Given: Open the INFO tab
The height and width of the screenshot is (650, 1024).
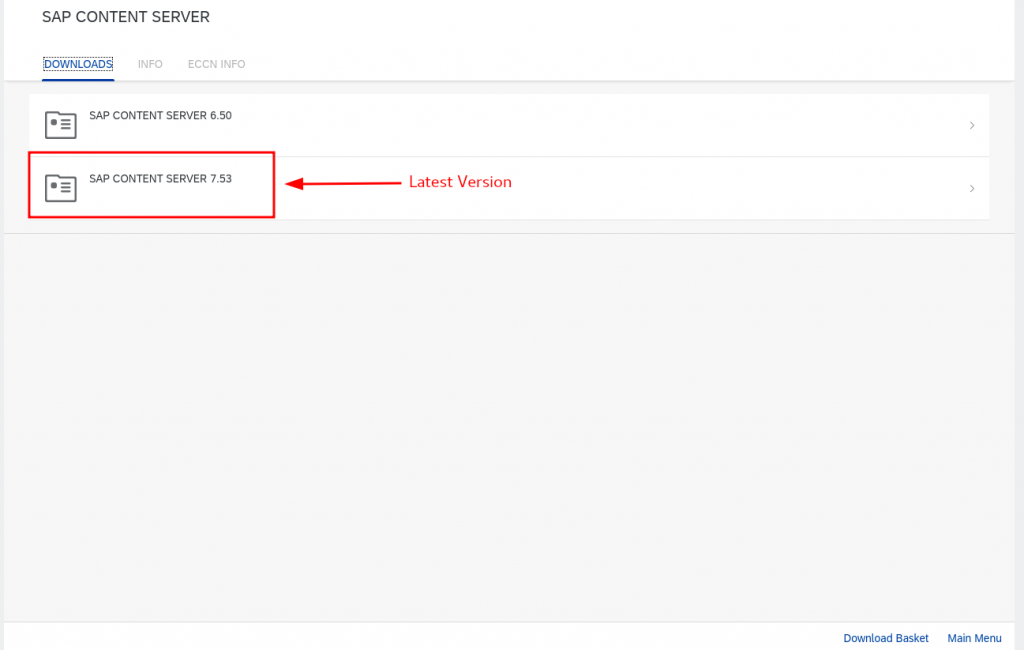Looking at the screenshot, I should [150, 64].
